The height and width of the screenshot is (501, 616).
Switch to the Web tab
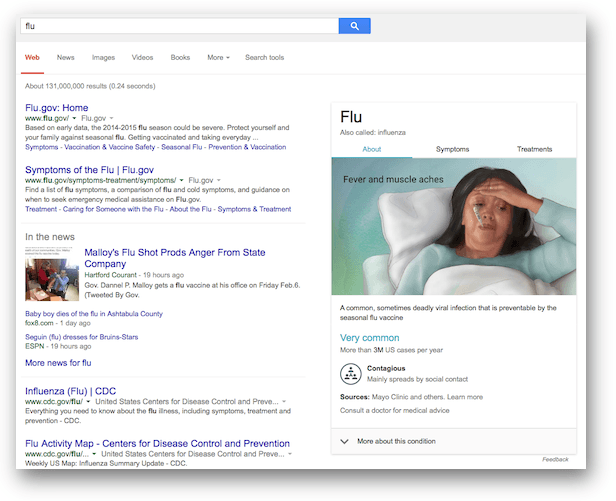point(32,57)
